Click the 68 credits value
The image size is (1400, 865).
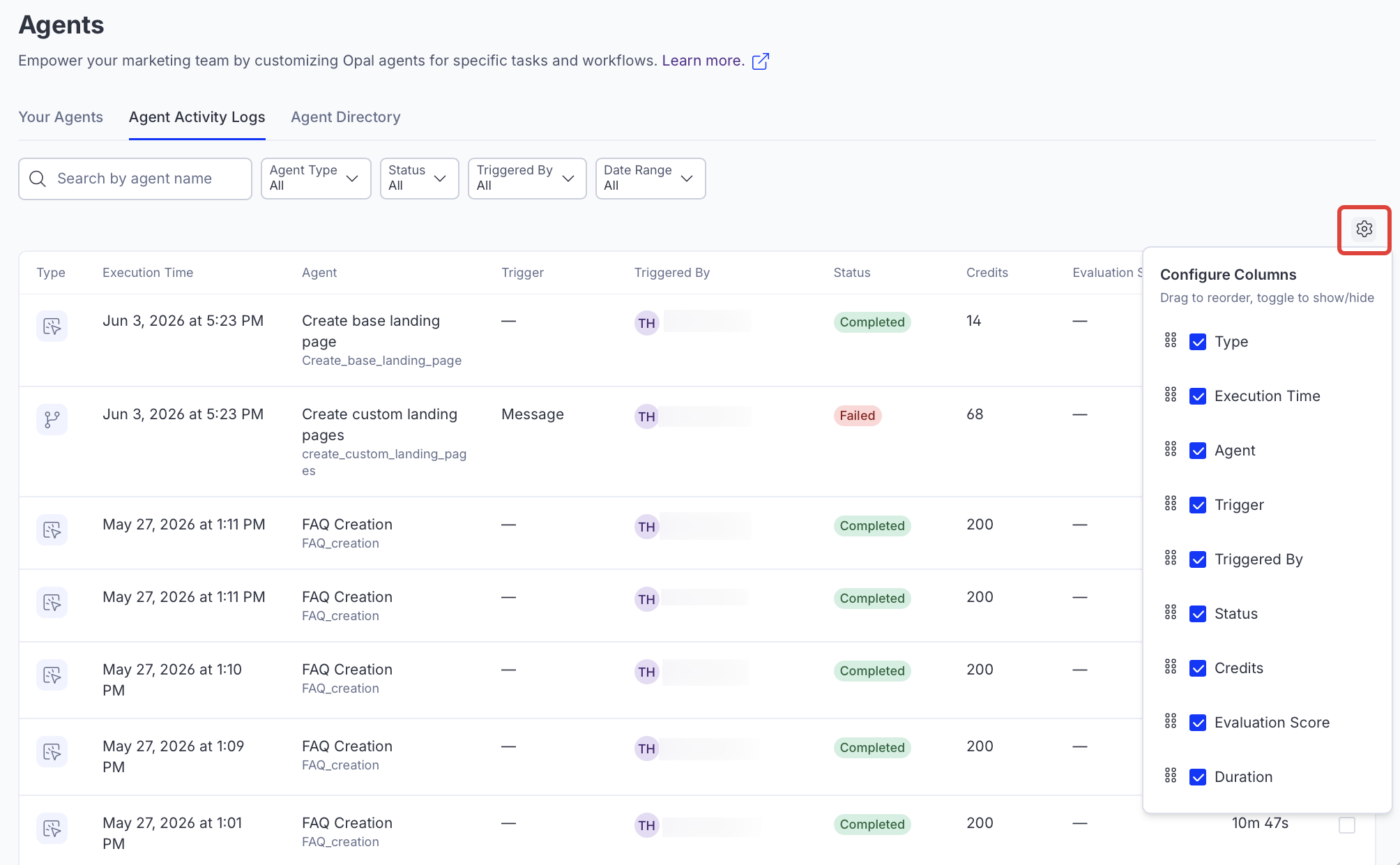[x=975, y=414]
